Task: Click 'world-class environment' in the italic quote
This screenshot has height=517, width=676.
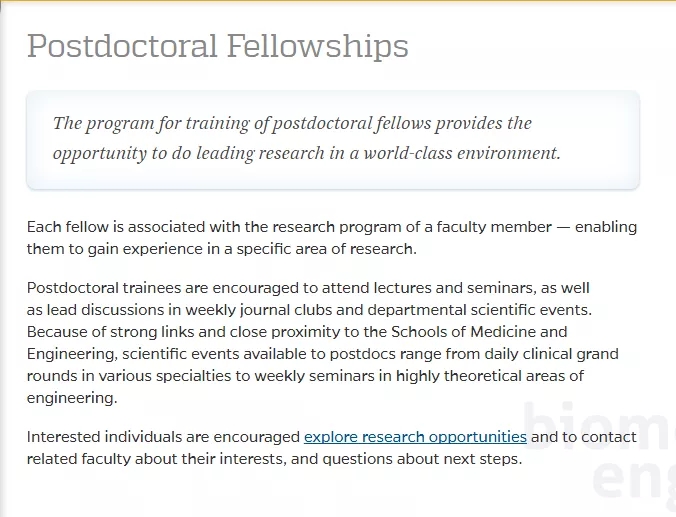Action: pos(462,154)
